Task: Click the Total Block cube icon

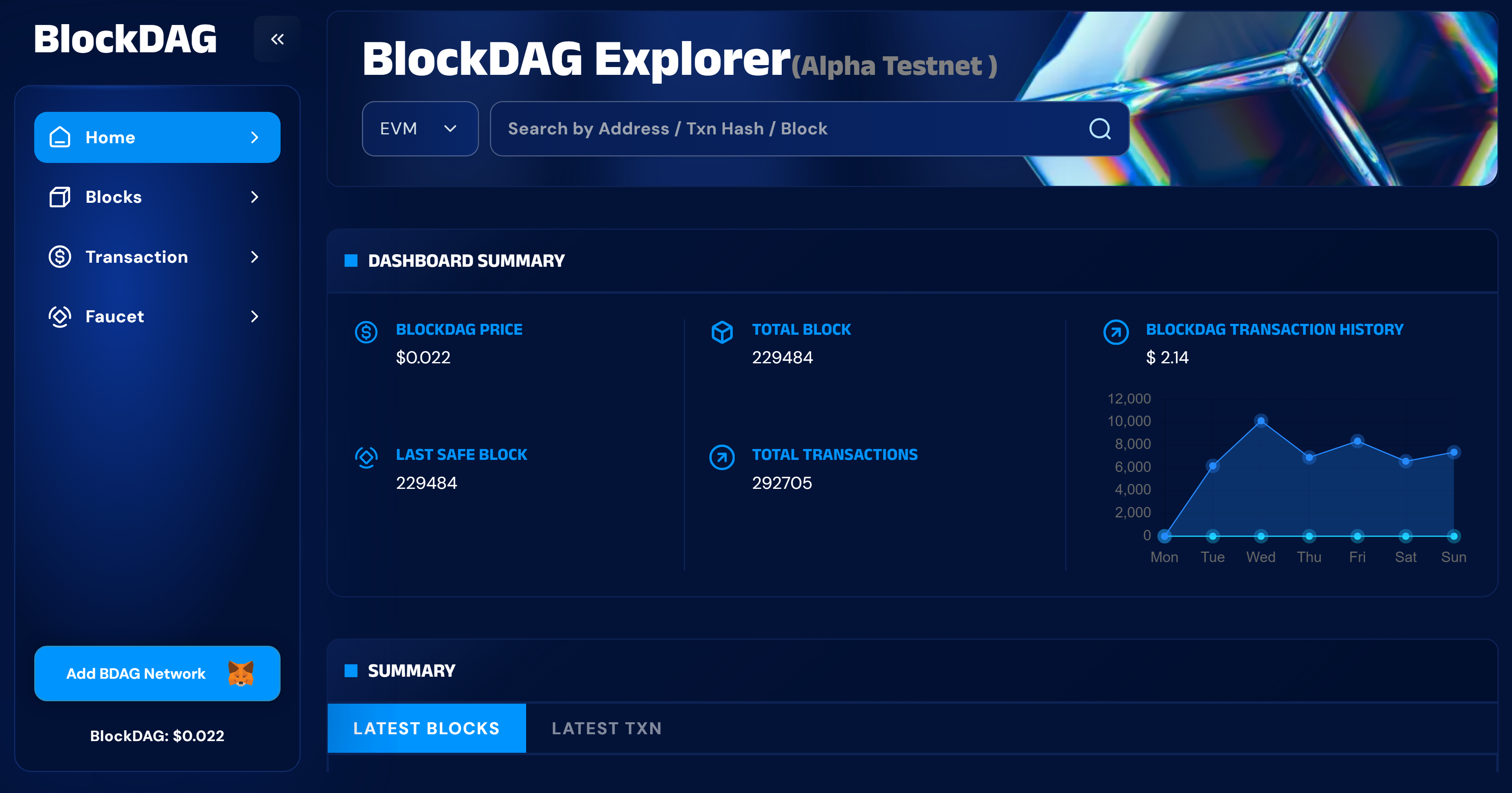Action: tap(722, 332)
